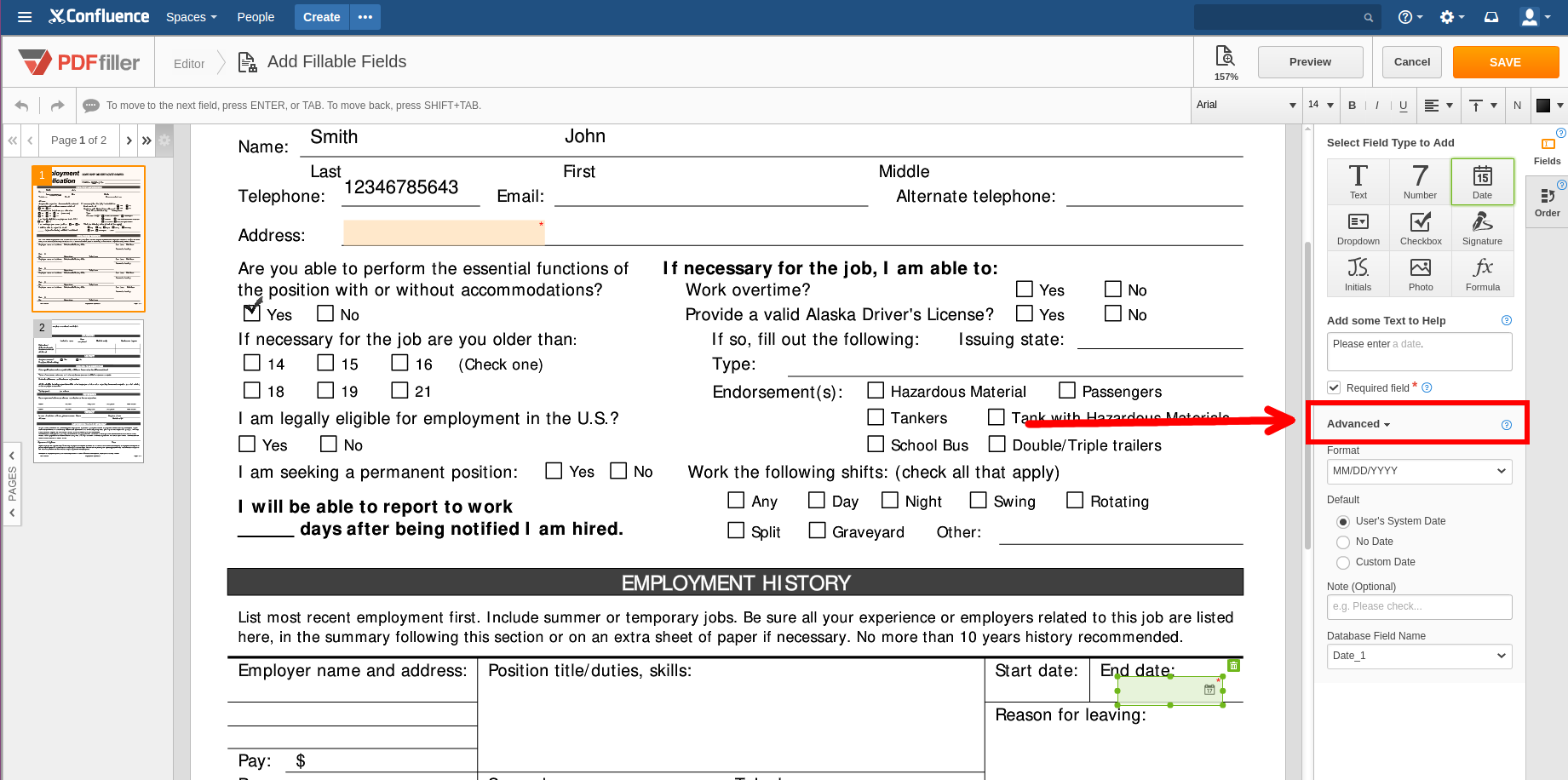Select the Date field type
The image size is (1568, 780).
(x=1482, y=181)
